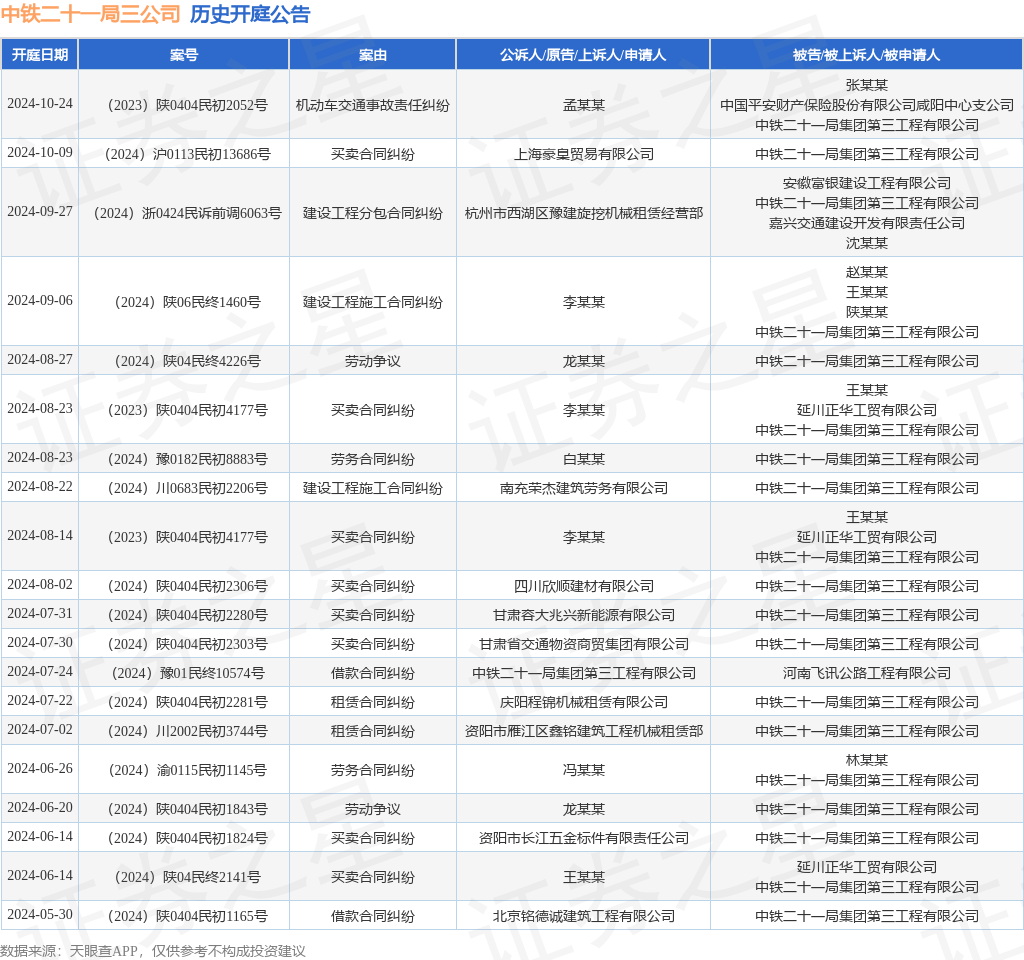Click plaintiff 南充荣杰建筑劳务有限公司

tap(584, 488)
